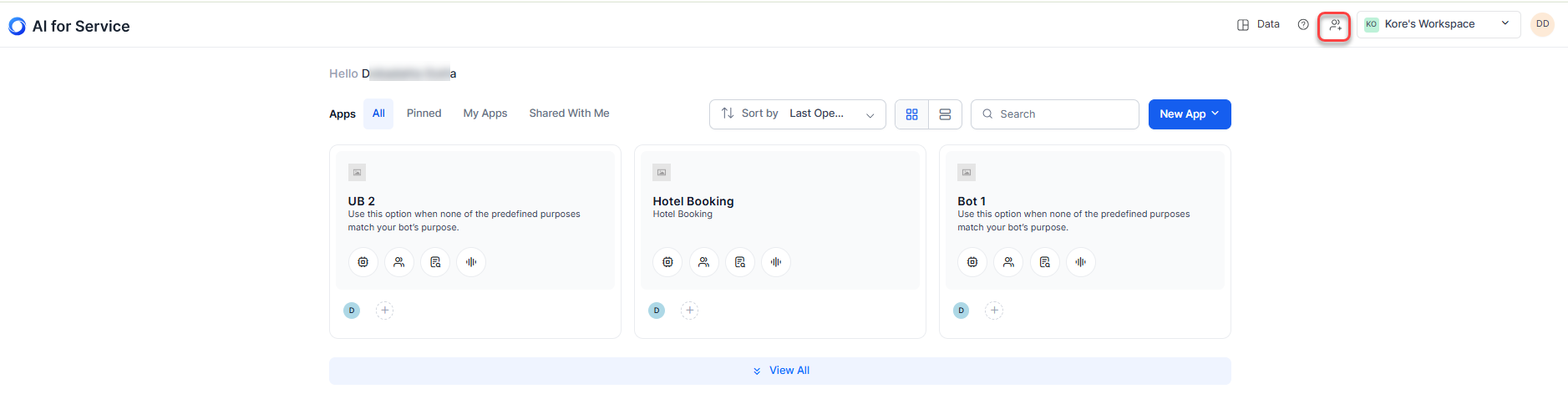
Task: Open the DD user profile avatar
Action: (x=1542, y=24)
